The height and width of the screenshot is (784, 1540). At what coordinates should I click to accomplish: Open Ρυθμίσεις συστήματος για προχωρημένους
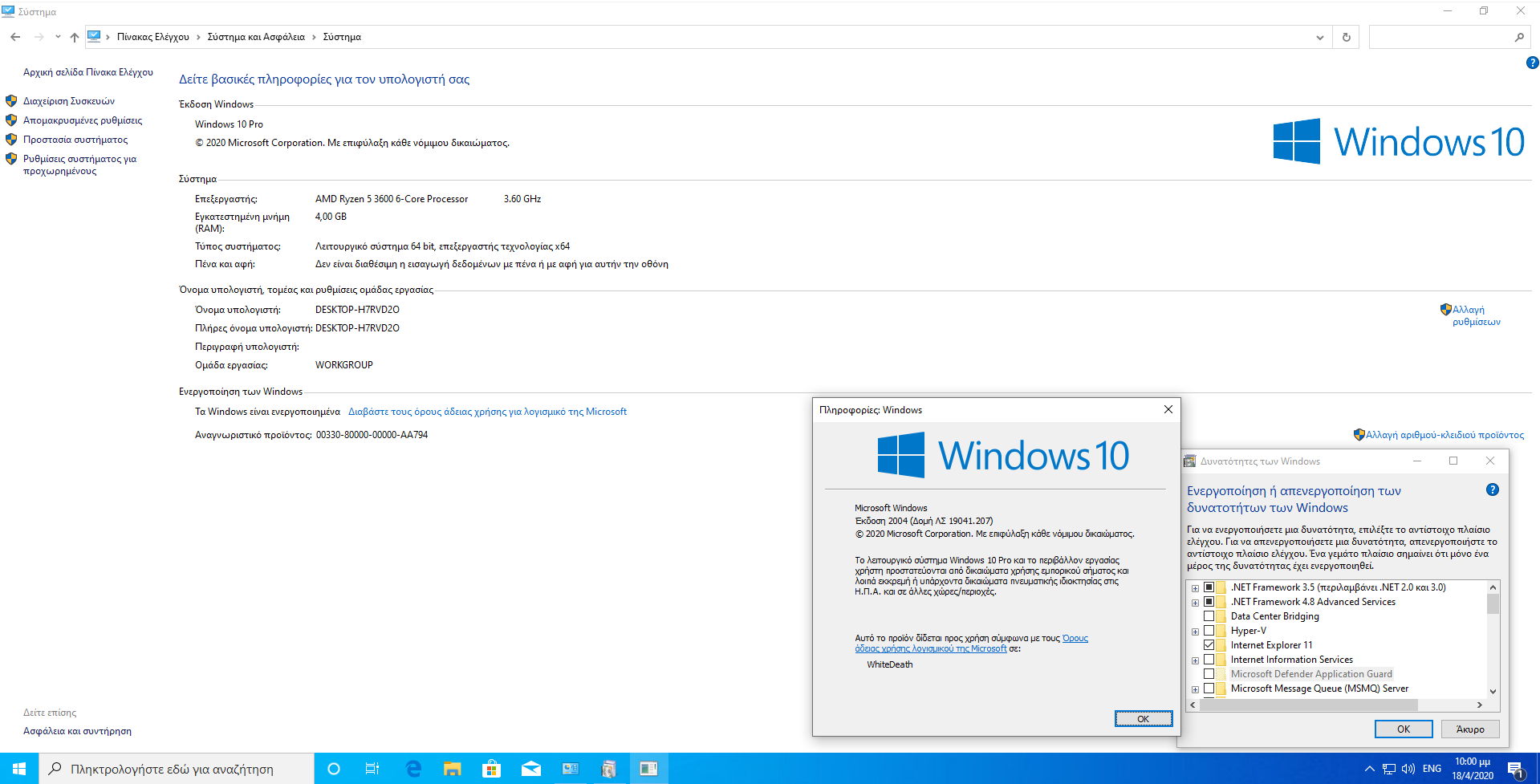(79, 165)
